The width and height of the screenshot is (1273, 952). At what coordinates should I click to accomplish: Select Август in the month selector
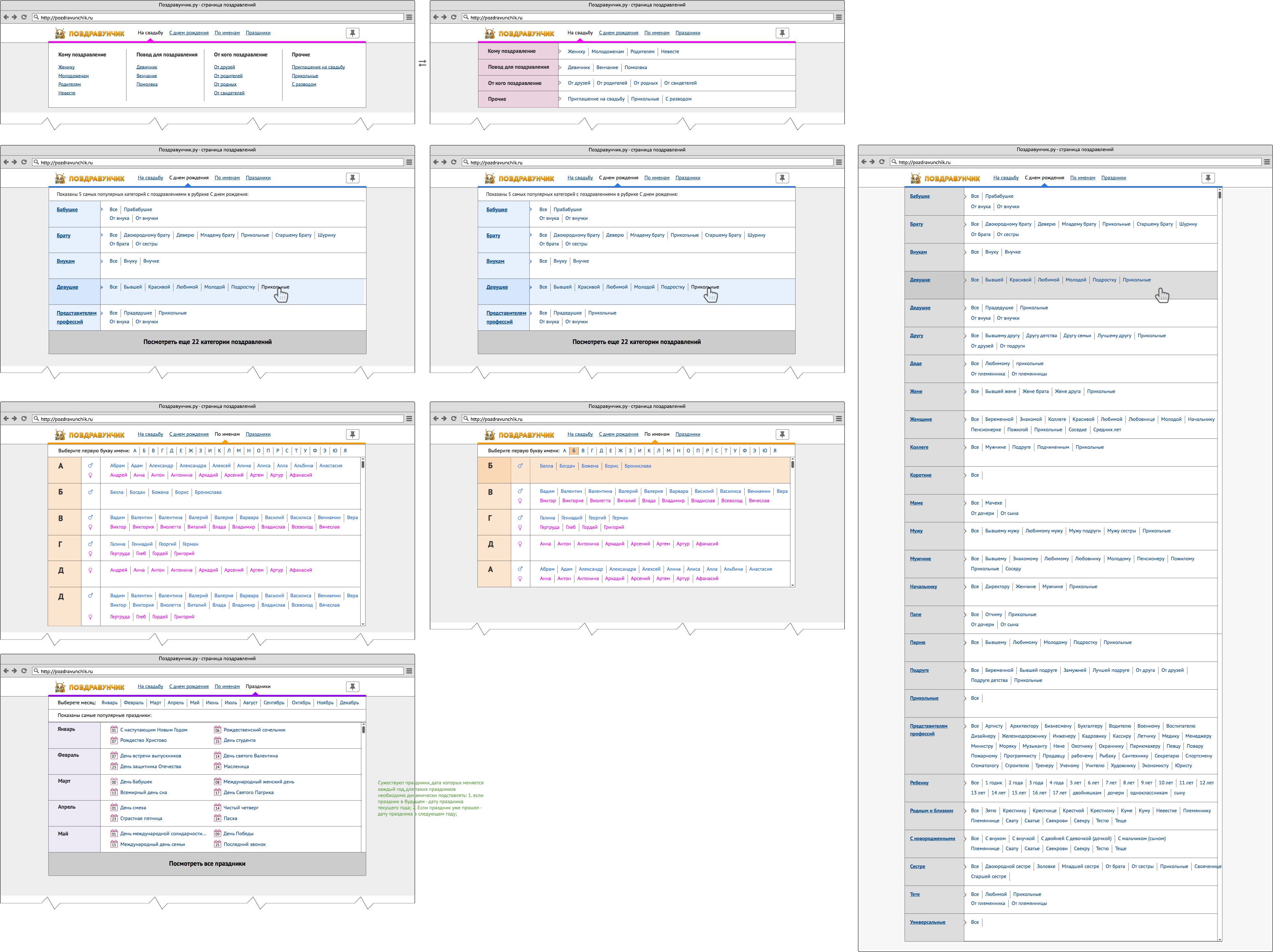(250, 702)
